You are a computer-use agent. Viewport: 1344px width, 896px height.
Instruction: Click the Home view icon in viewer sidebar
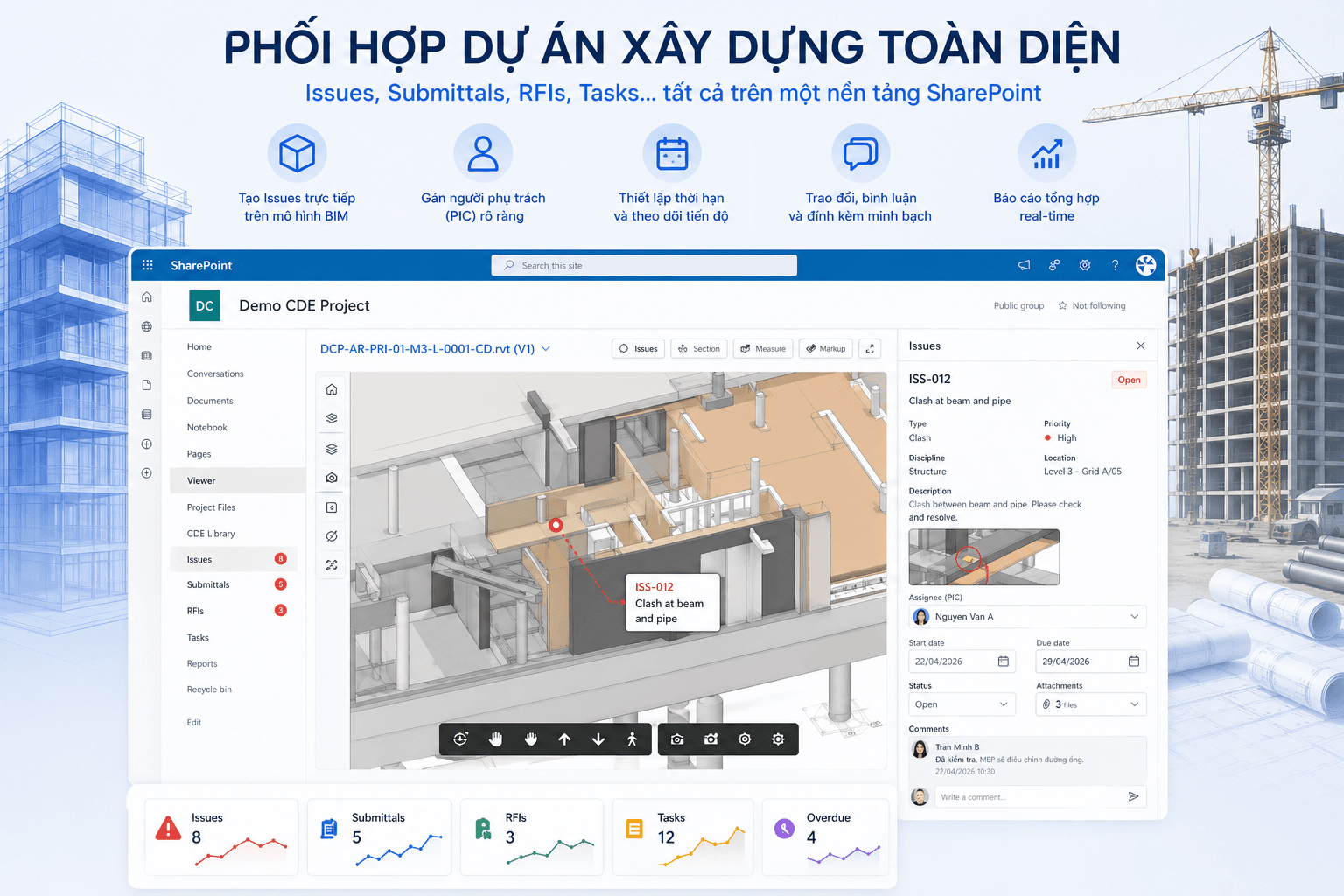click(331, 389)
